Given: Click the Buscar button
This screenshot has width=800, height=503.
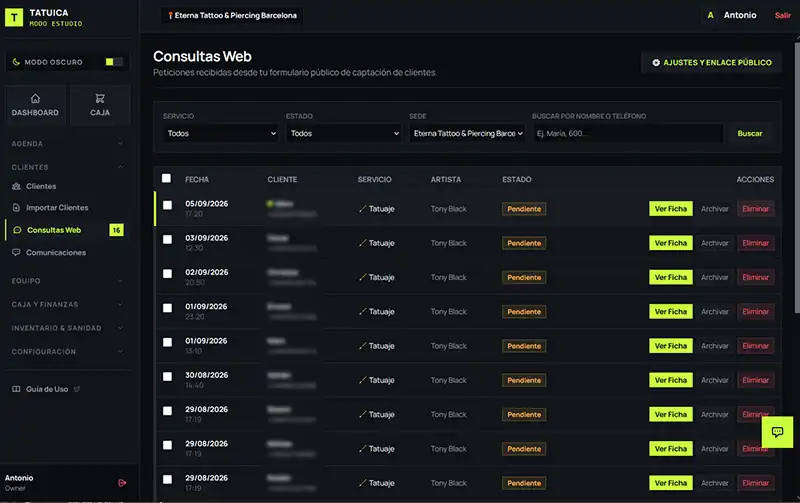Looking at the screenshot, I should 749,133.
